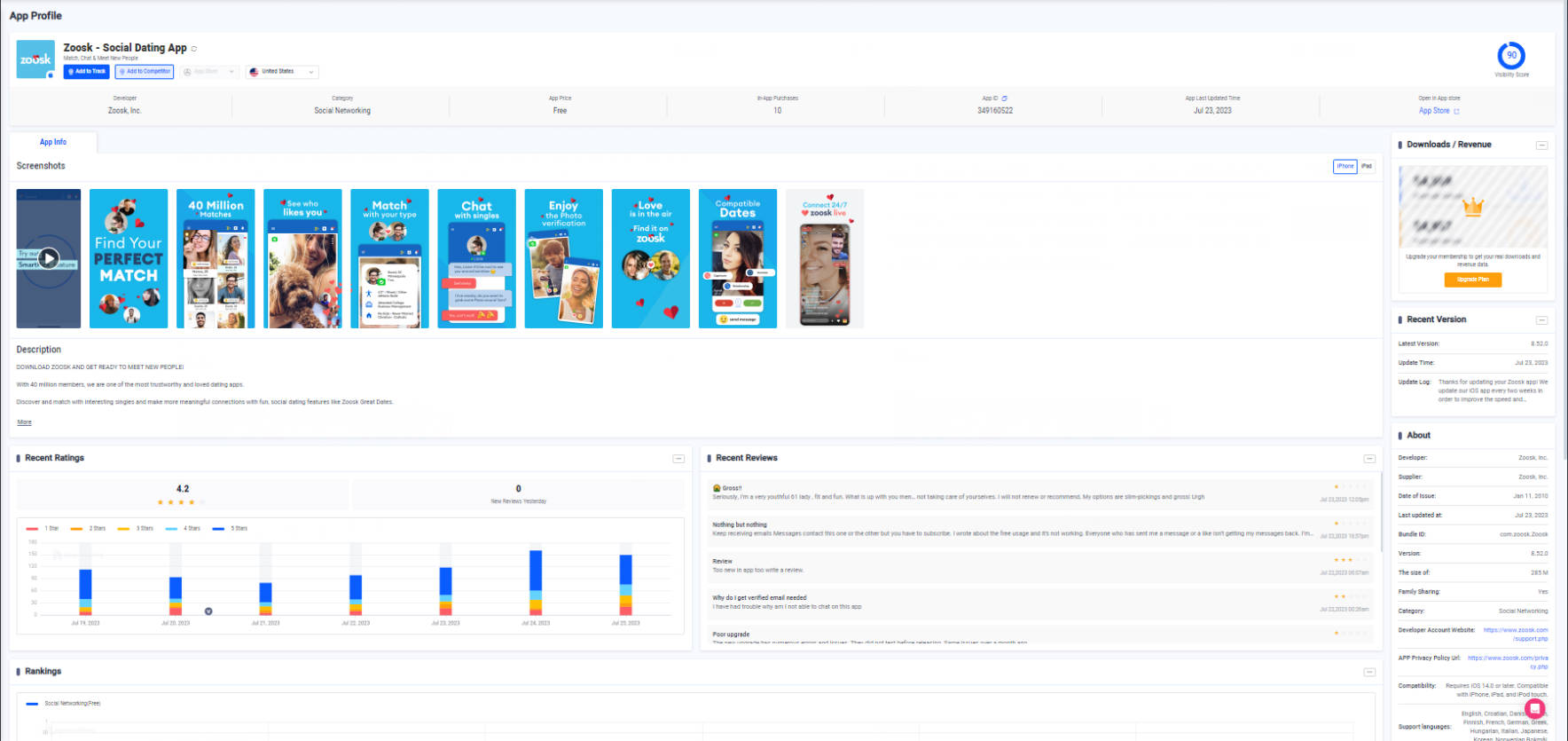This screenshot has width=1568, height=741.
Task: Click the Add to Track button
Action: point(87,72)
